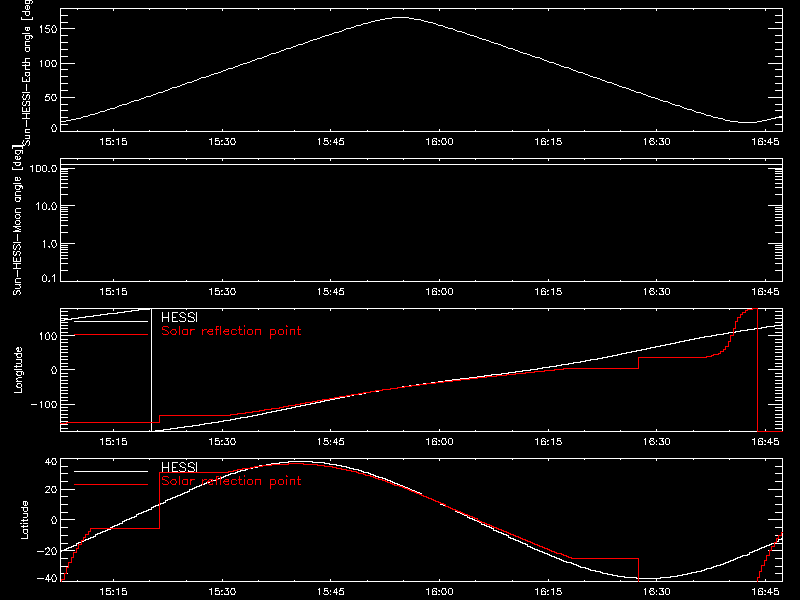Click the "10.0" tick on Moon angle plot
800x600 pixels.
(x=46, y=206)
